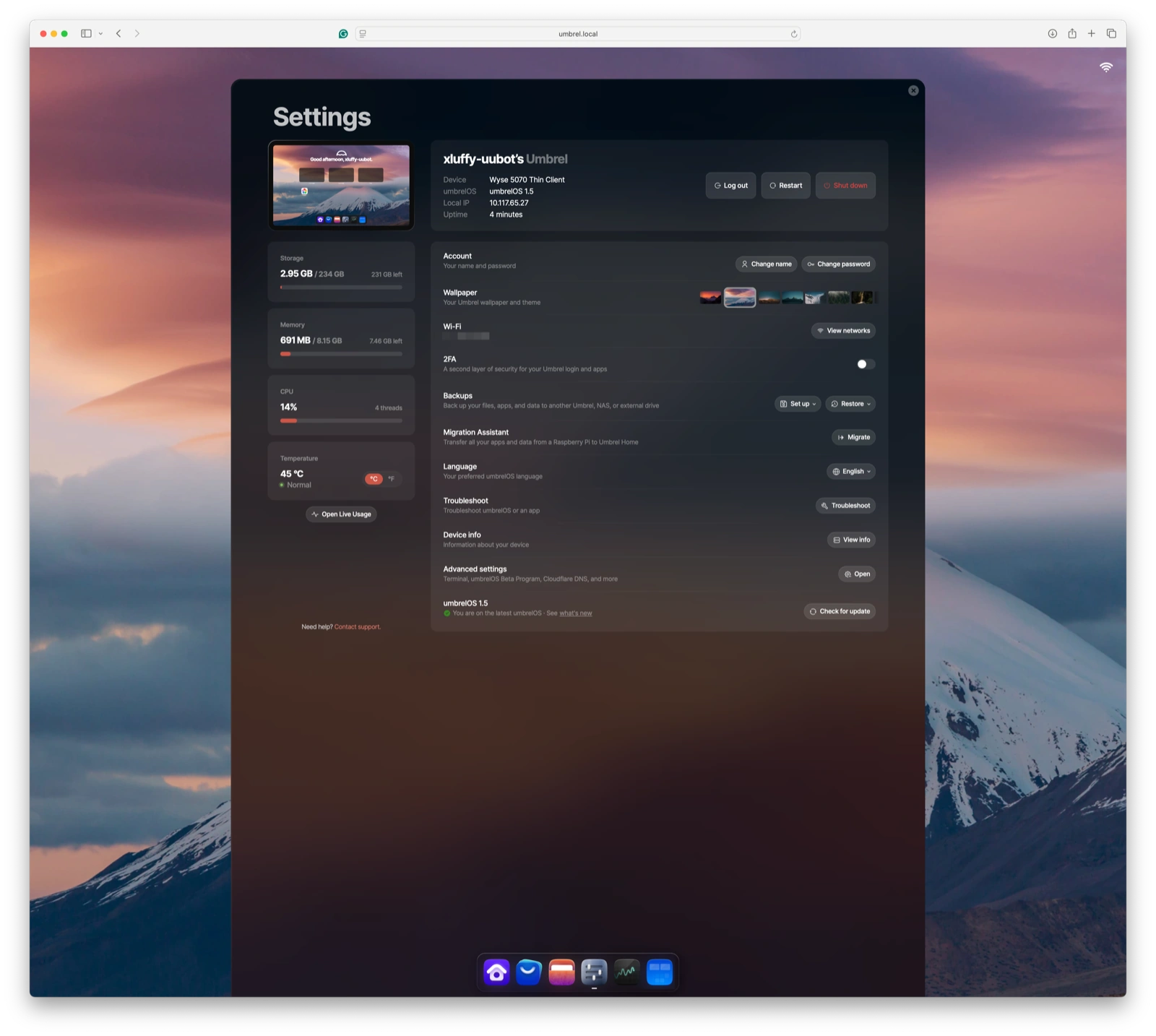Click View info for device

point(851,540)
